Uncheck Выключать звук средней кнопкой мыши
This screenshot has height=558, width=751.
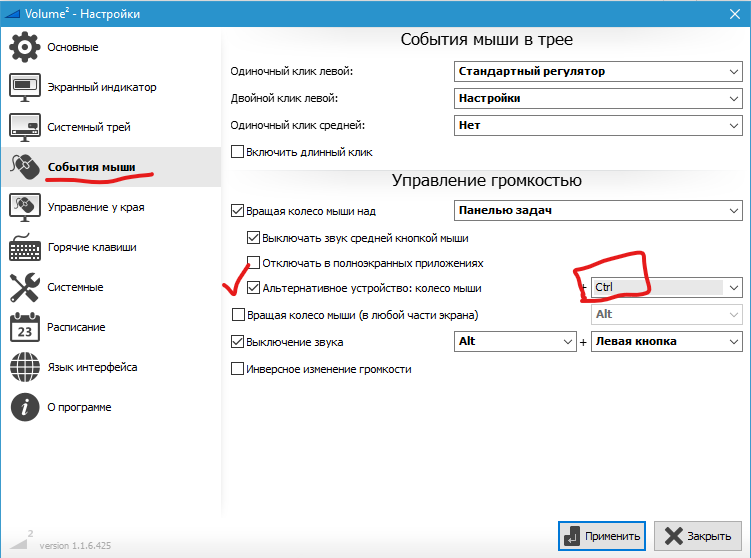point(253,238)
